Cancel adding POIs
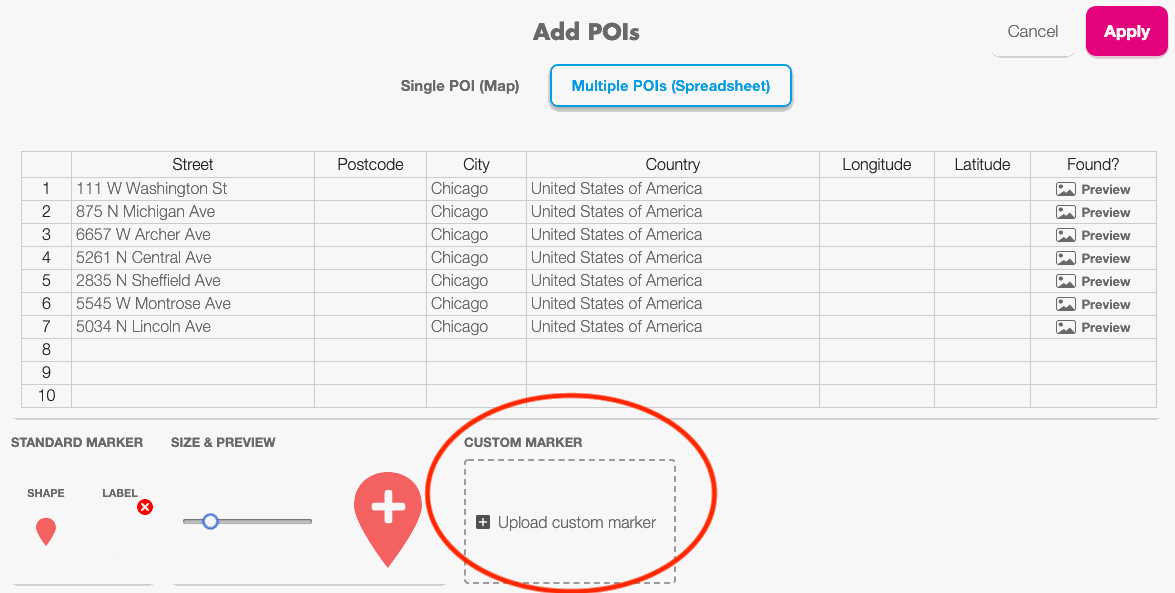The image size is (1175, 593). (1033, 32)
